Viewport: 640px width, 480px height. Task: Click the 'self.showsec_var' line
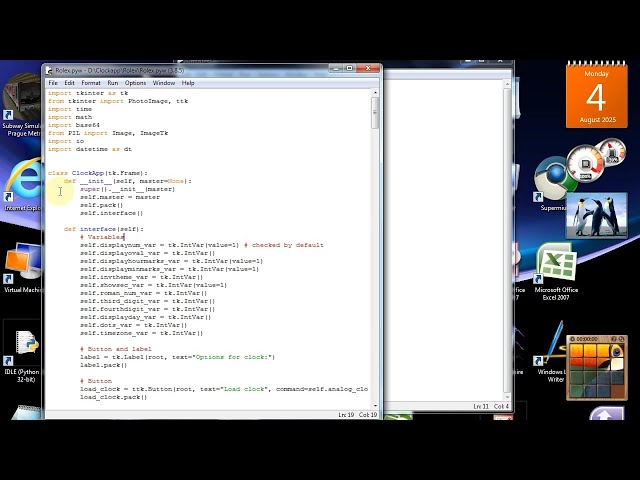tap(153, 285)
